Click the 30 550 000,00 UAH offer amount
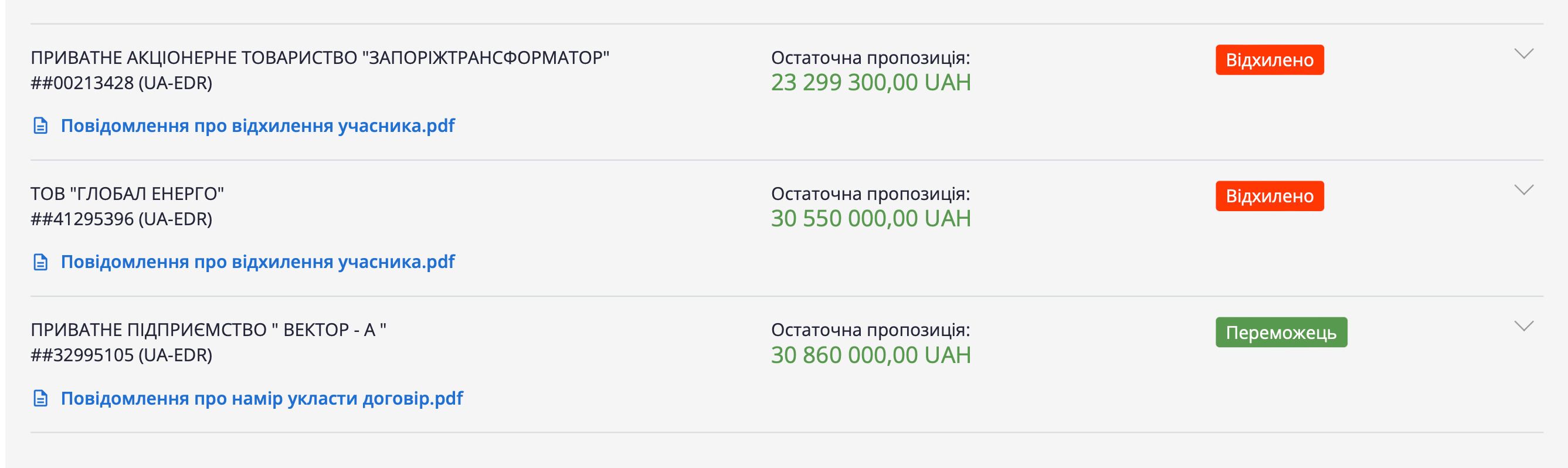Viewport: 1568px width, 468px height. (x=870, y=219)
